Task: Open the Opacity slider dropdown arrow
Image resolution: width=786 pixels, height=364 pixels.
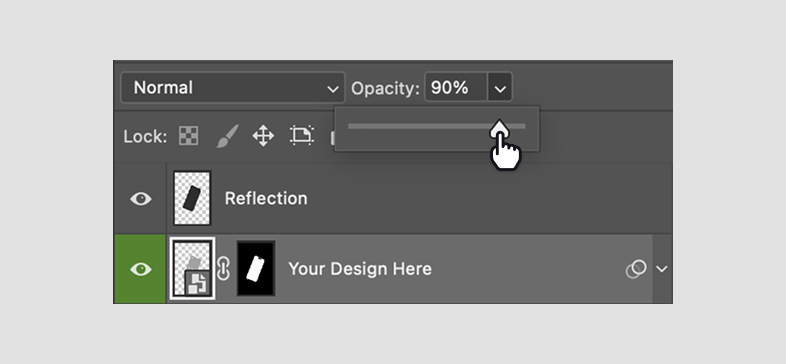Action: pyautogui.click(x=500, y=88)
